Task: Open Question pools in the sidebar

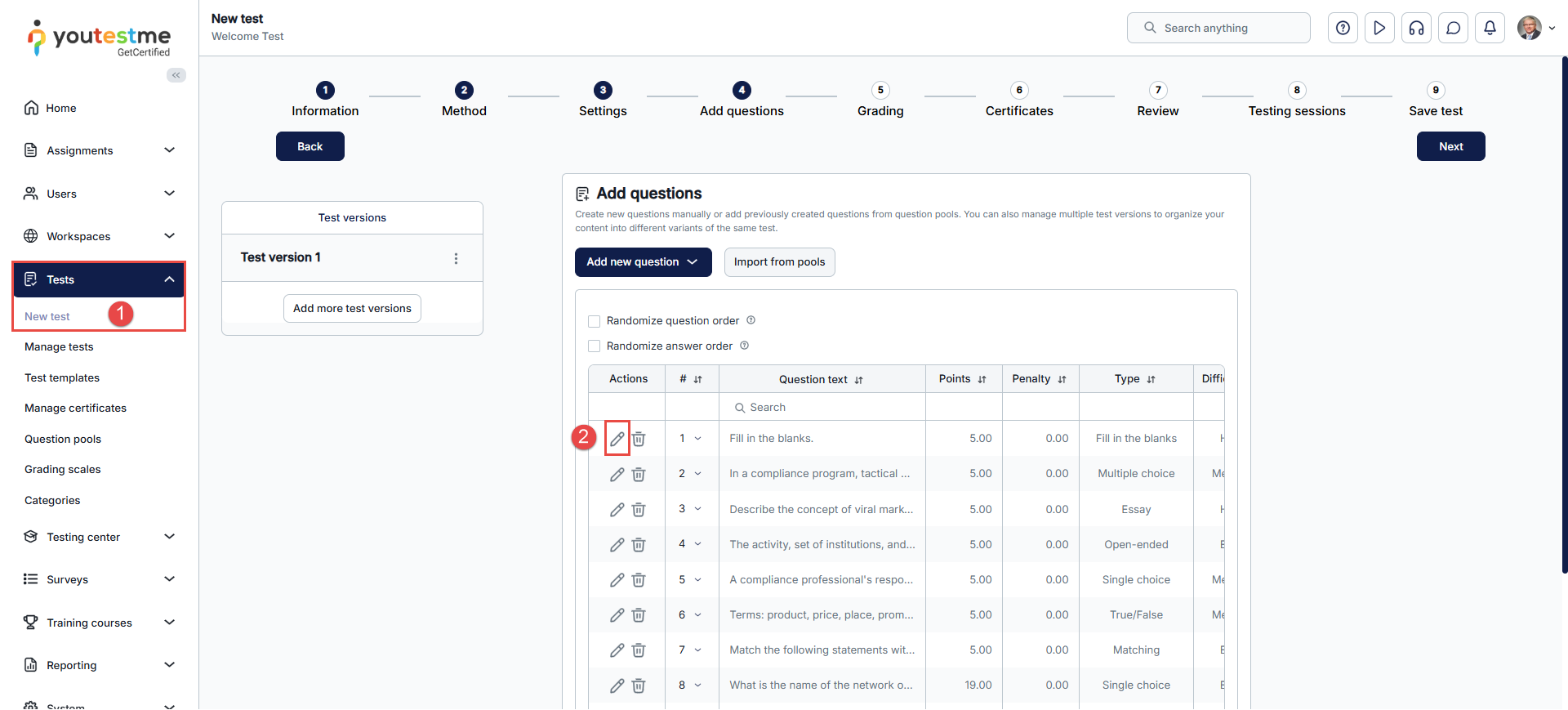Action: [63, 439]
